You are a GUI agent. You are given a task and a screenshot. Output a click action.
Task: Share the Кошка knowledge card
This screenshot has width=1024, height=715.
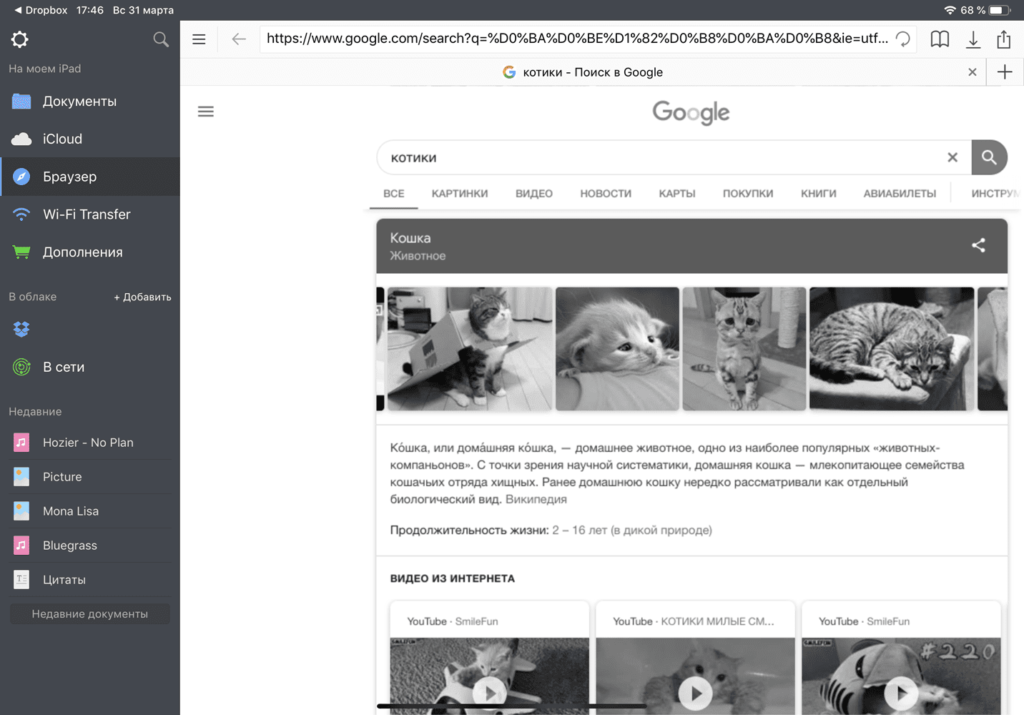pos(978,246)
